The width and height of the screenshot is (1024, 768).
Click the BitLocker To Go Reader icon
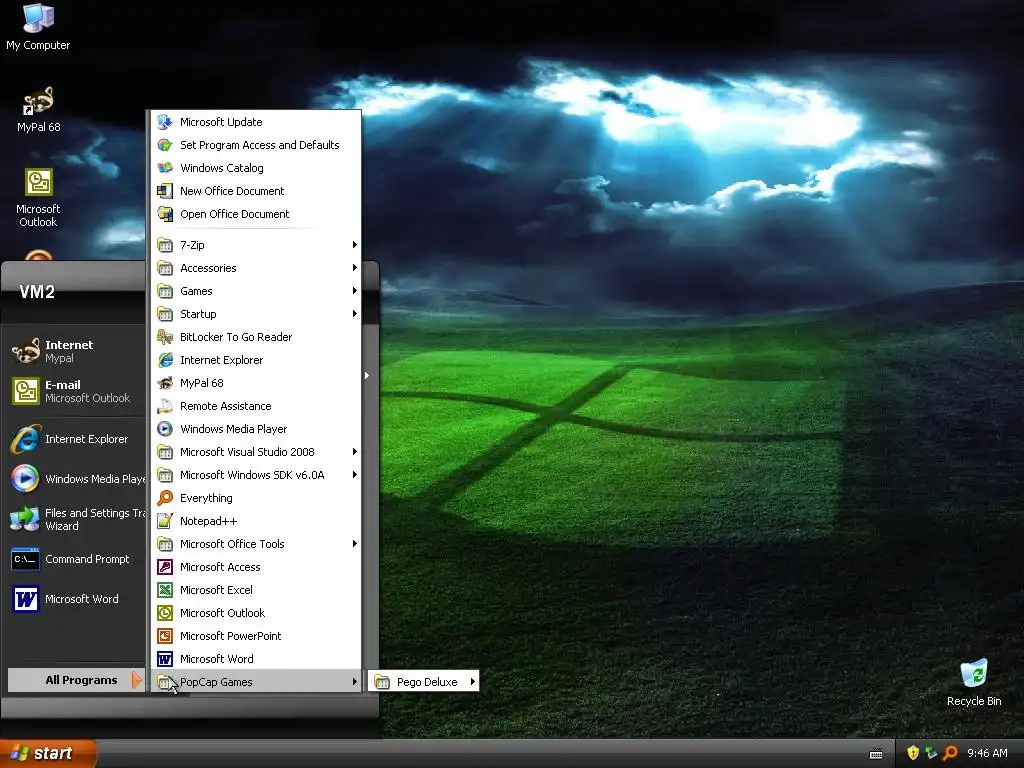pyautogui.click(x=165, y=337)
